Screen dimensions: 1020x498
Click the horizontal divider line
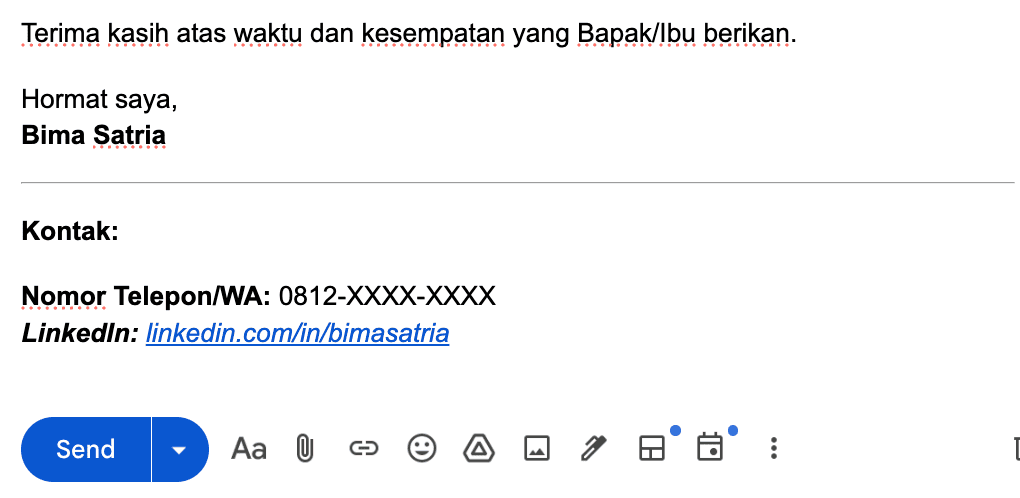pos(518,183)
